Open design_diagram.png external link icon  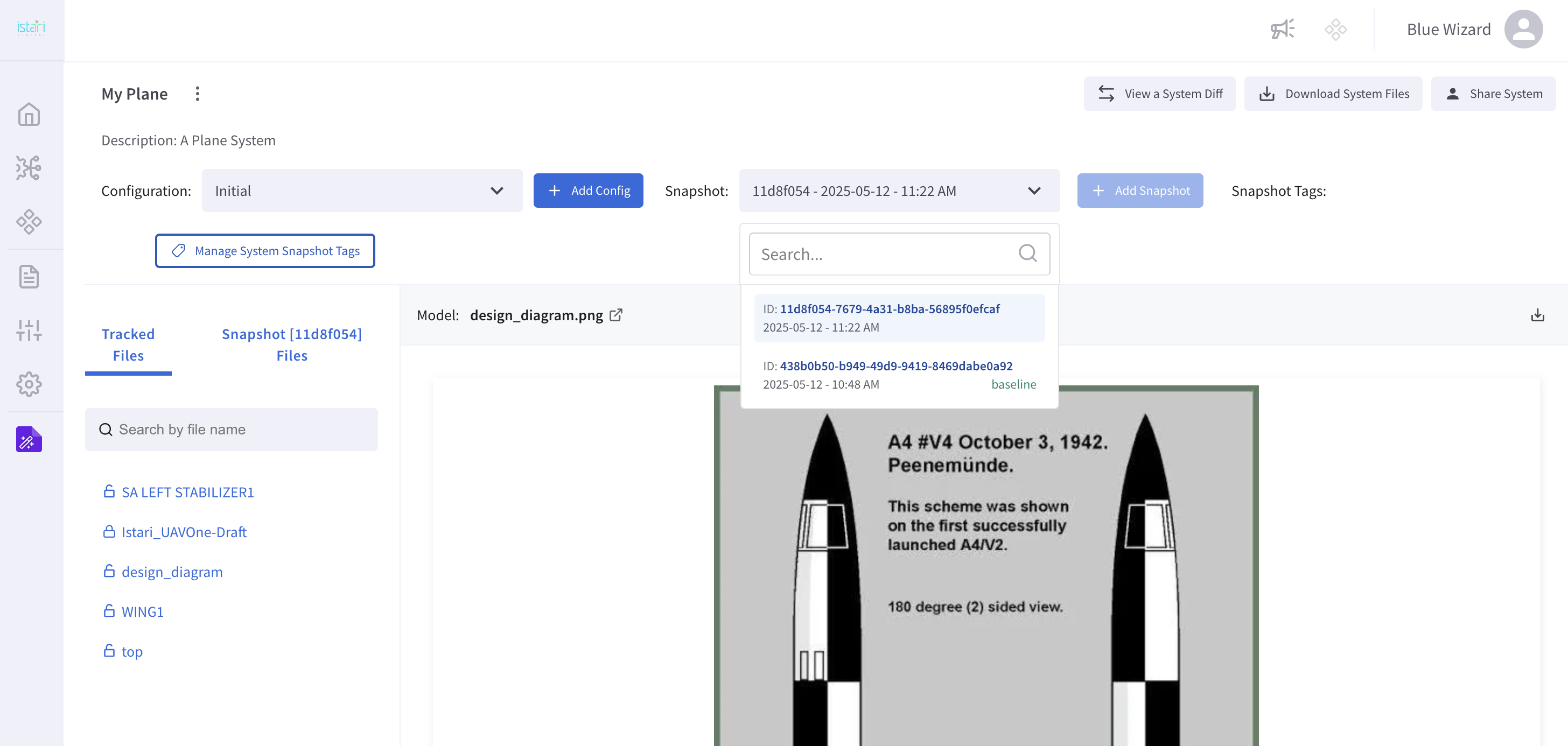(x=616, y=315)
